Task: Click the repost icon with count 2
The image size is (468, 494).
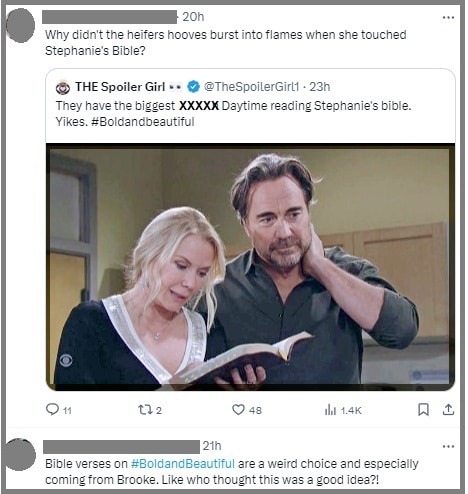Action: click(x=145, y=410)
